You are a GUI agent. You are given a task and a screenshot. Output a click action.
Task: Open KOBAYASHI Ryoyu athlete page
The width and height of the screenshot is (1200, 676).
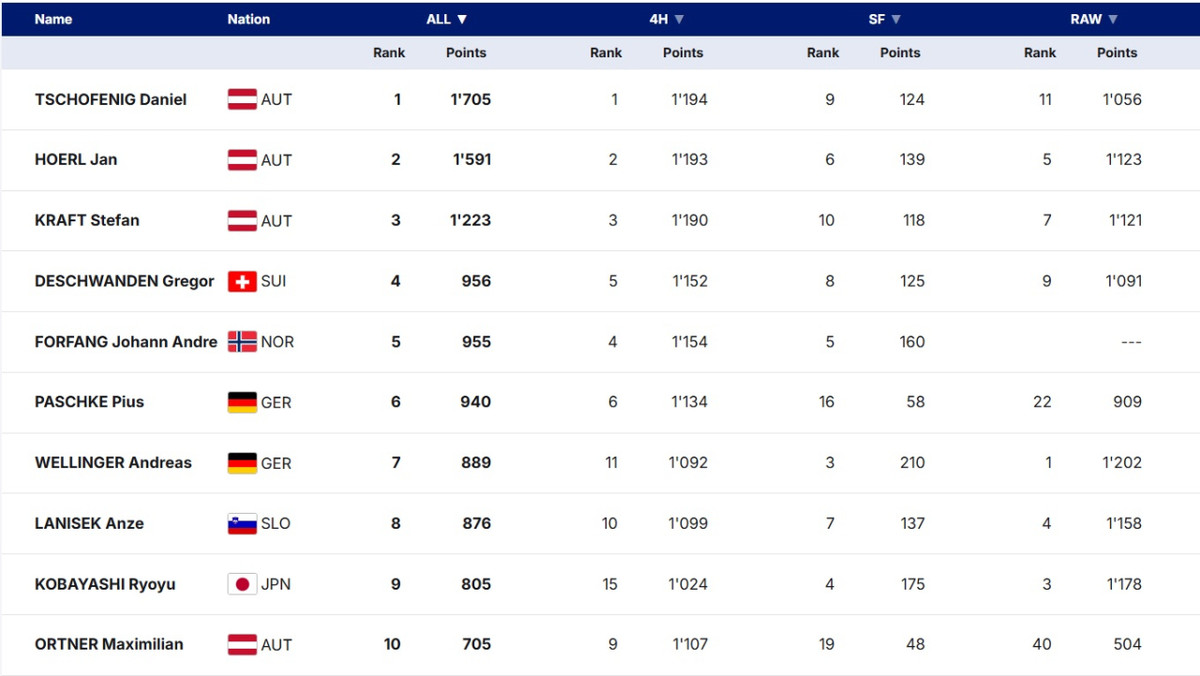pos(105,584)
